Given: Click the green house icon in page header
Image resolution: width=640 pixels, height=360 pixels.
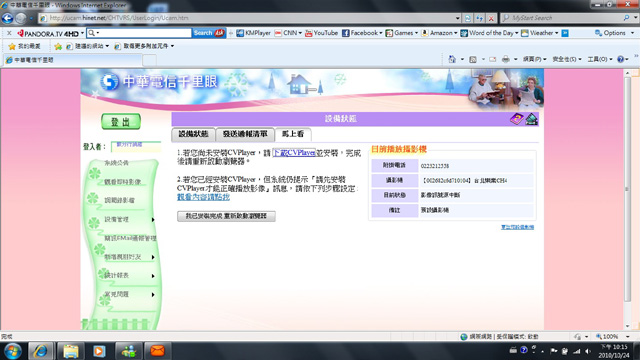Looking at the screenshot, I should pyautogui.click(x=531, y=119).
